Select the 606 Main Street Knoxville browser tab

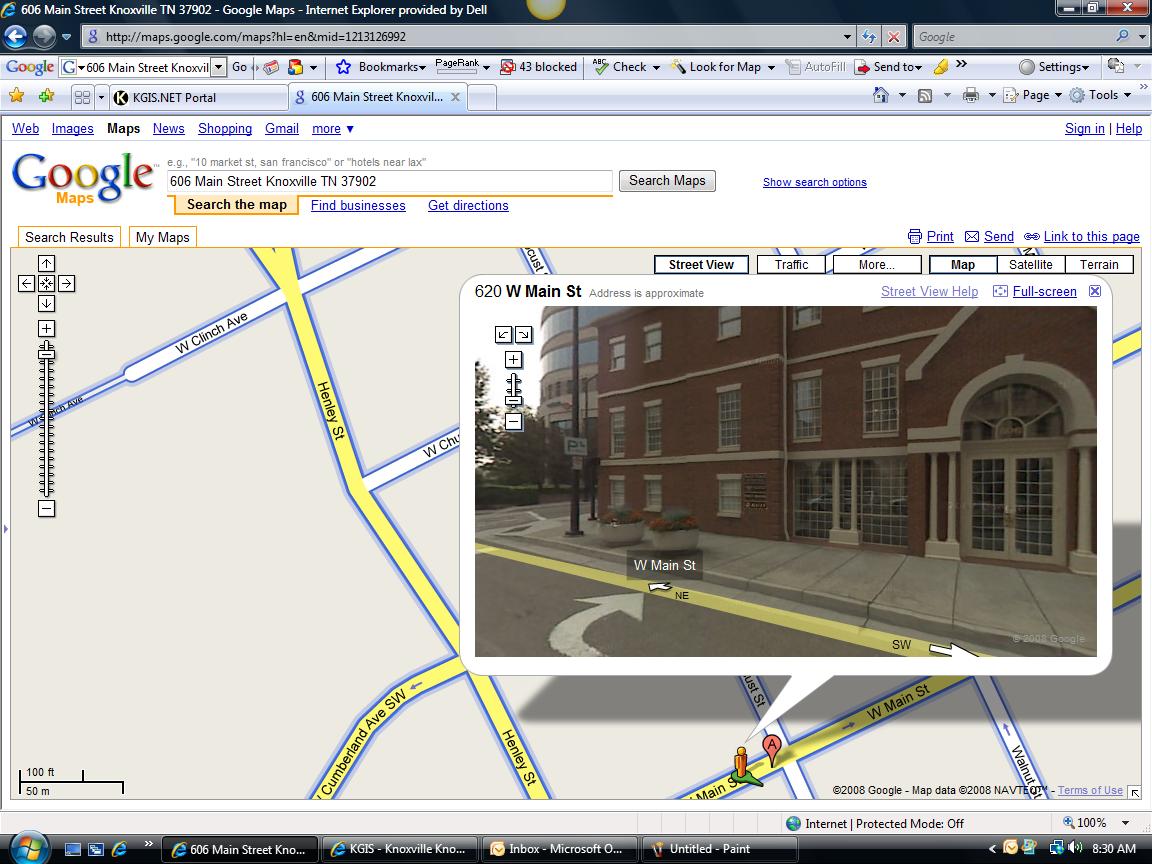click(x=378, y=96)
